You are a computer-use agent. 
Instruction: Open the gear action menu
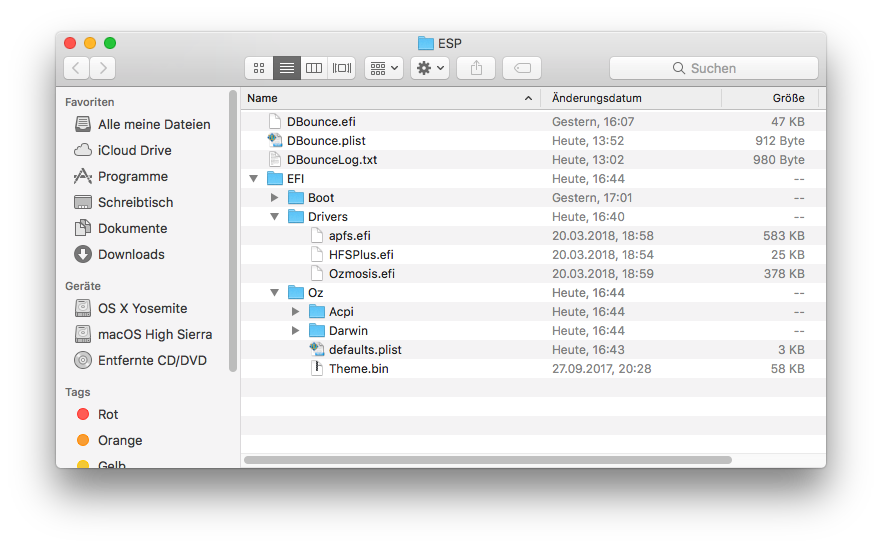pos(430,68)
